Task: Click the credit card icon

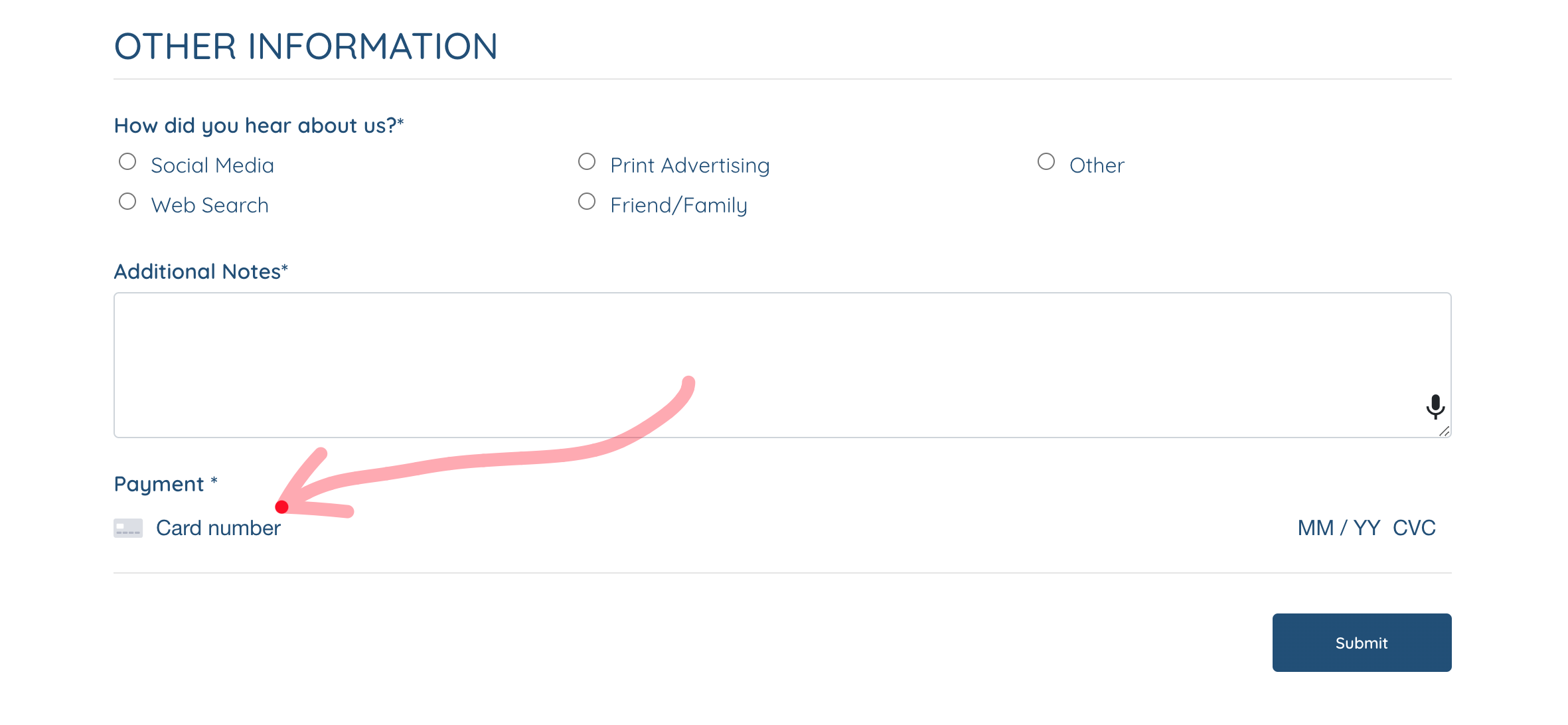Action: pyautogui.click(x=128, y=528)
